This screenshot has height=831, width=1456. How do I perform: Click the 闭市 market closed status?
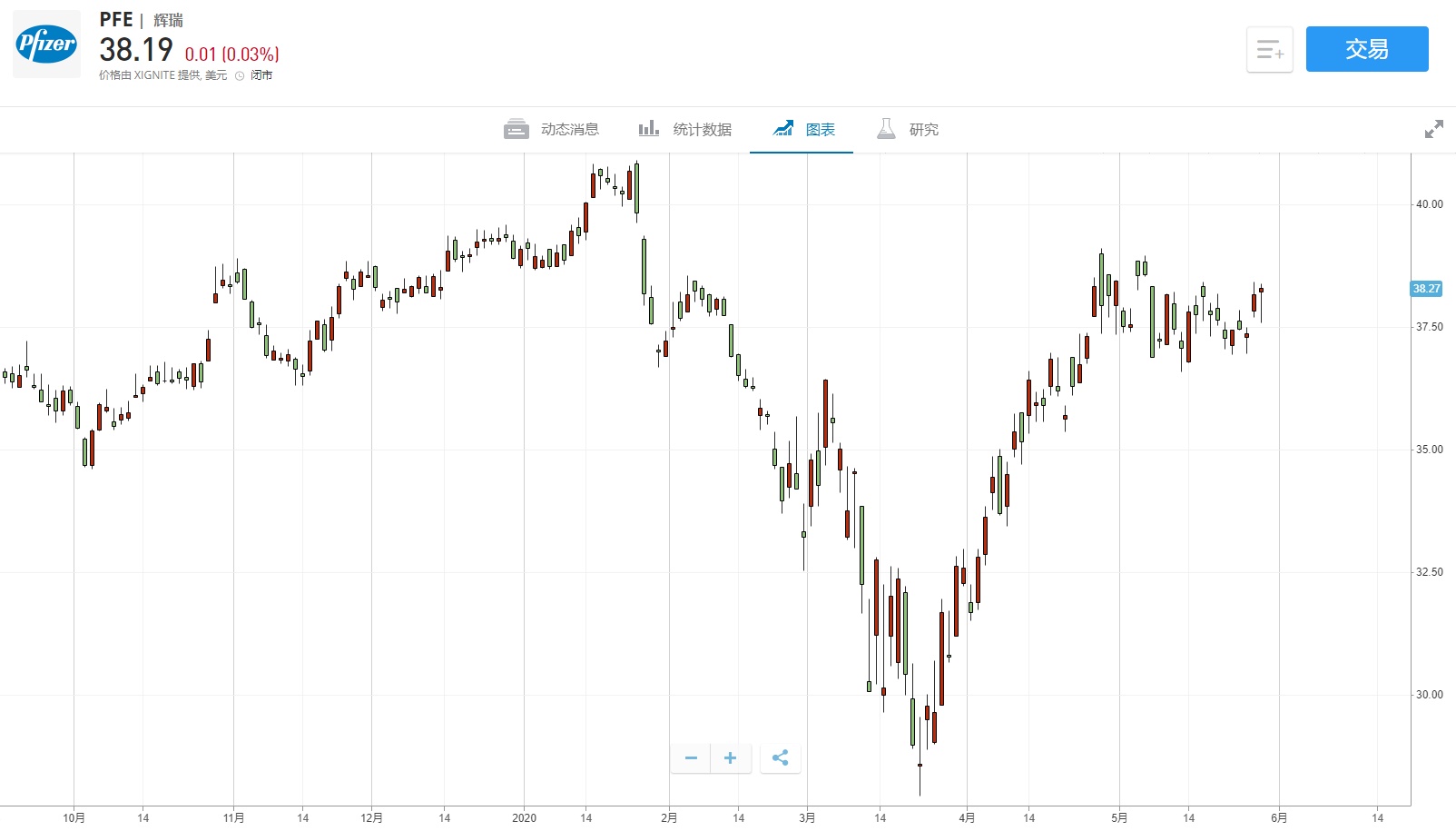pos(261,75)
